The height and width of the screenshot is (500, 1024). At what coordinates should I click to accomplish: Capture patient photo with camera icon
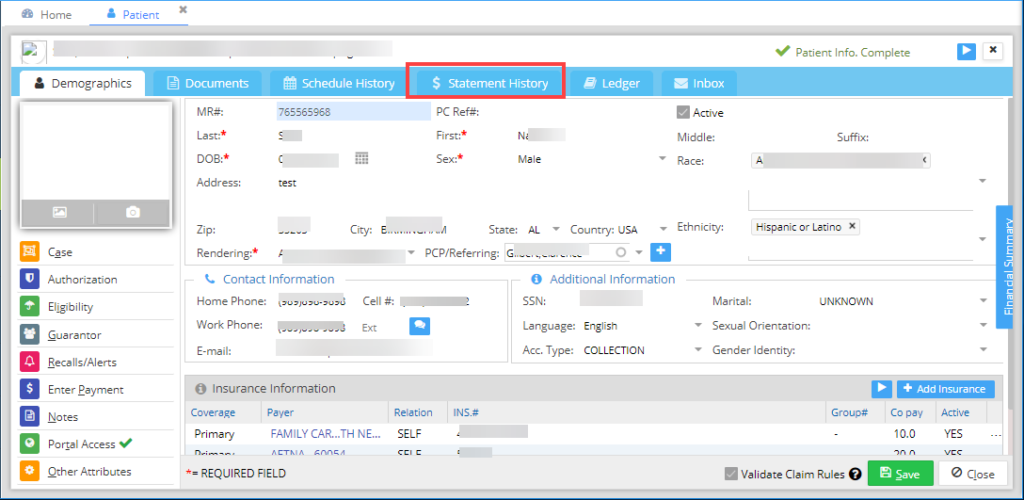click(133, 212)
